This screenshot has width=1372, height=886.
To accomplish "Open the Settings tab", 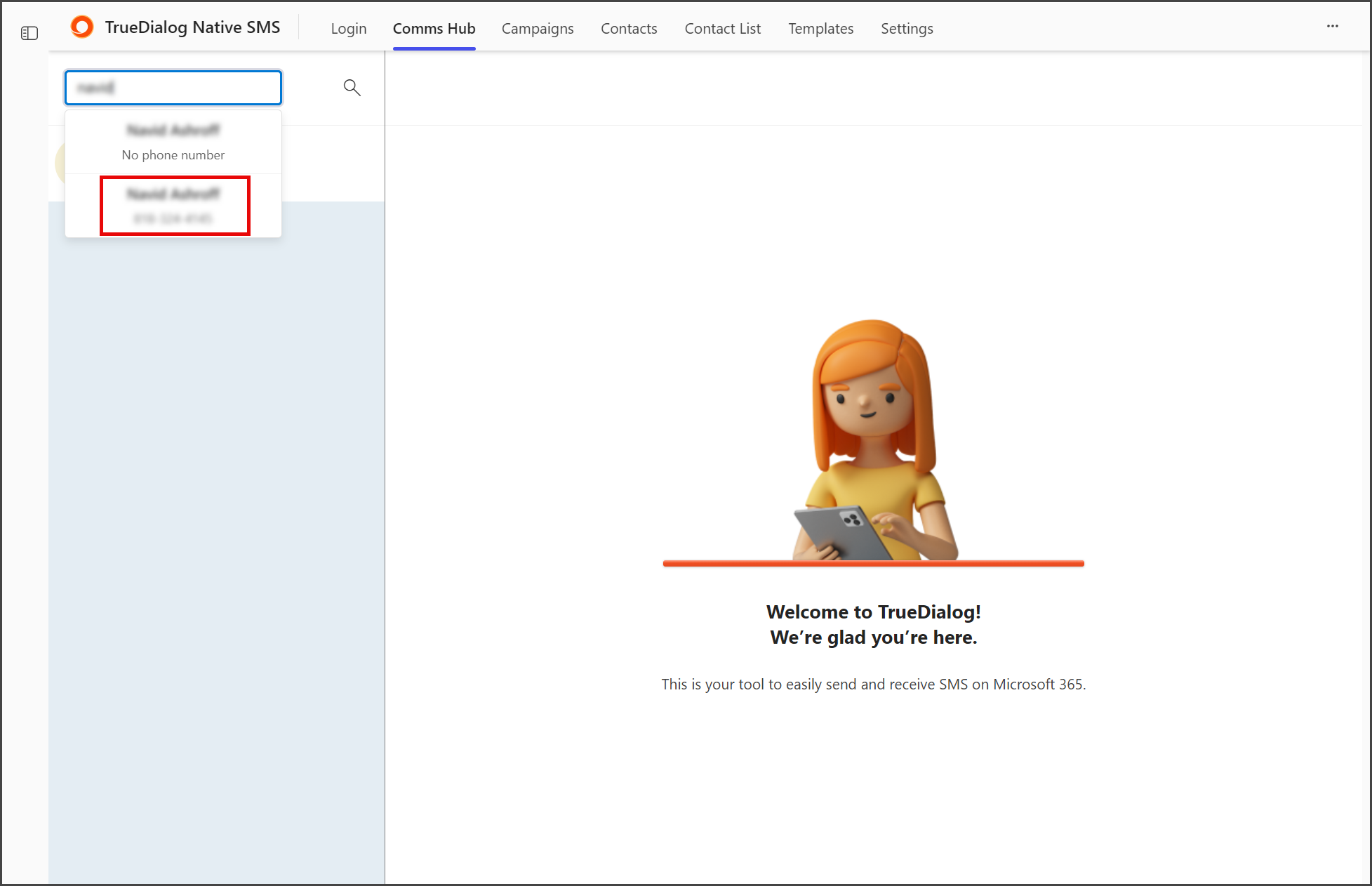I will [907, 29].
